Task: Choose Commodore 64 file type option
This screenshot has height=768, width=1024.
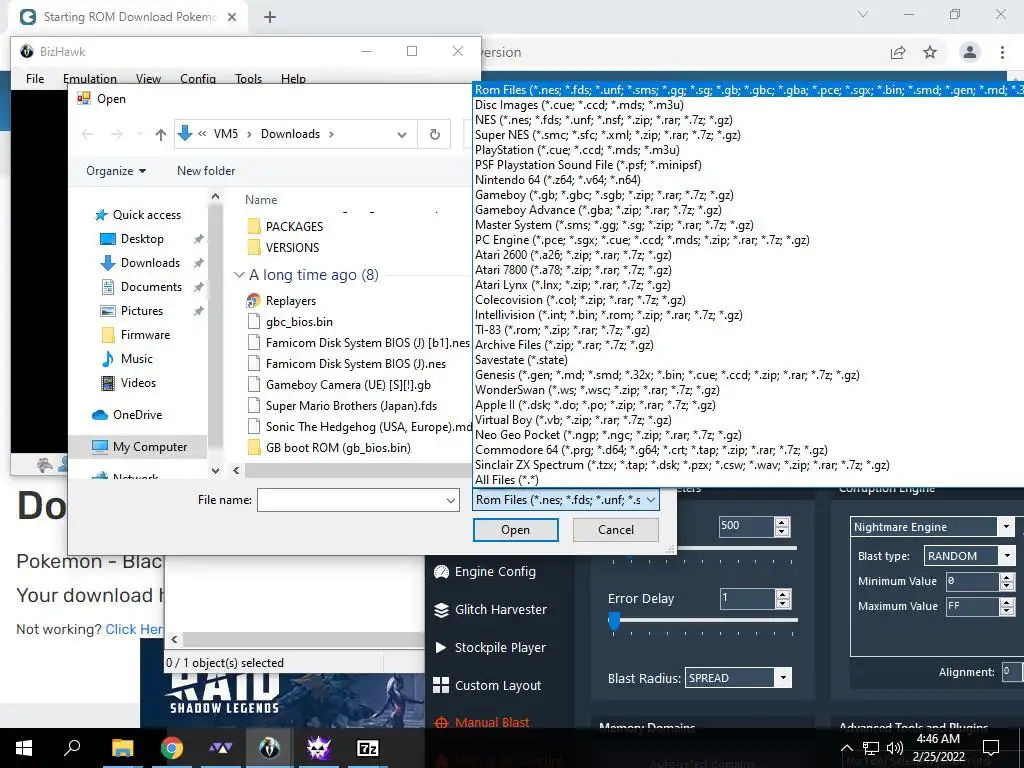Action: (x=651, y=450)
